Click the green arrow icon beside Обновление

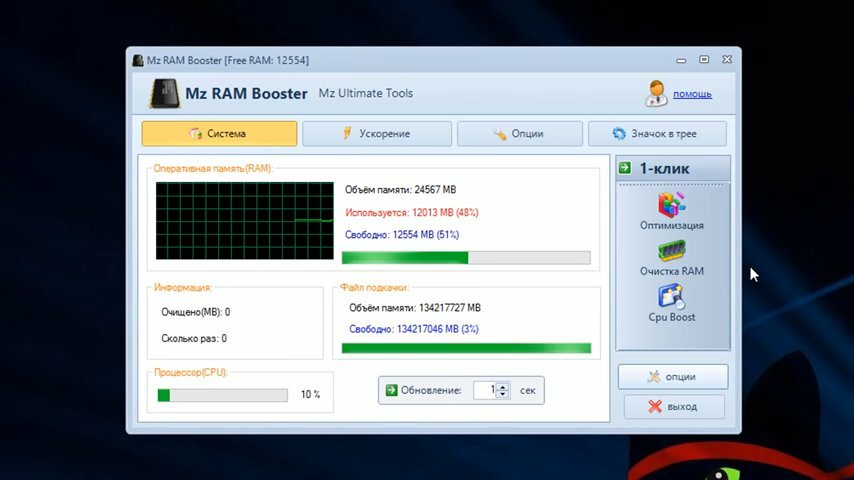(391, 390)
